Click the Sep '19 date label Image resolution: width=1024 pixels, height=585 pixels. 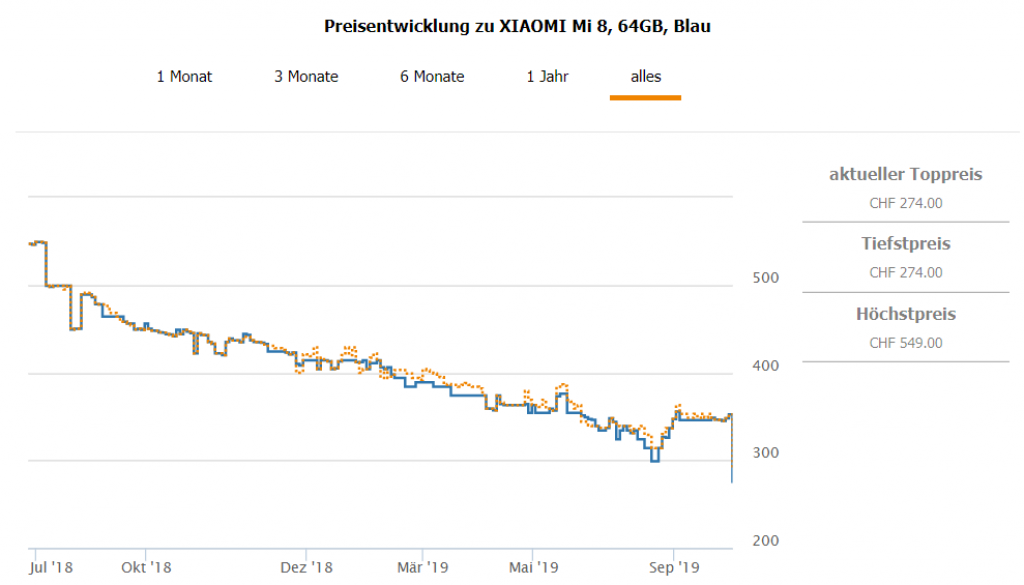coord(674,567)
